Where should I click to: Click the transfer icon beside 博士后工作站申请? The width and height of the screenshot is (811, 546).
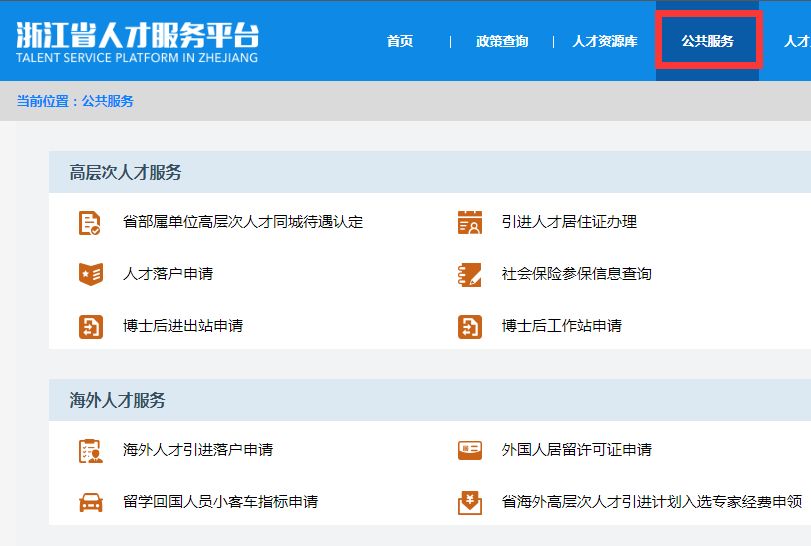pos(470,327)
